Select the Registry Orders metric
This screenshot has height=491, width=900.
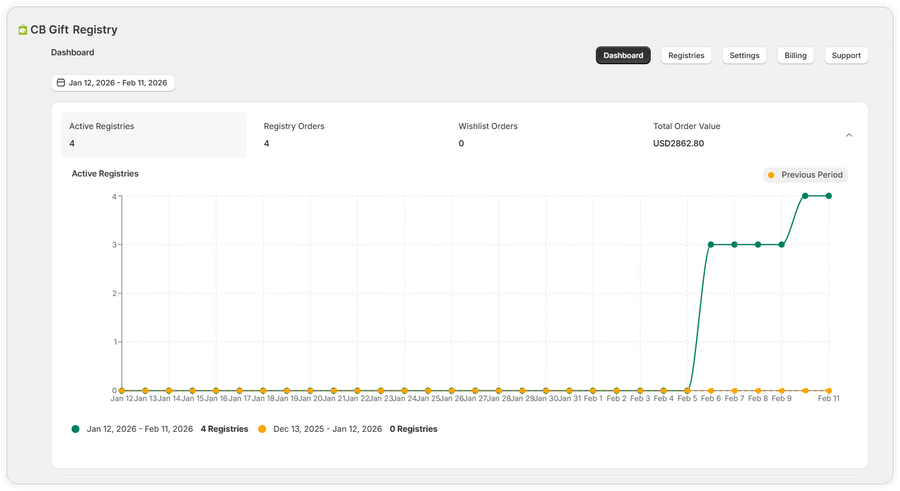coord(348,135)
